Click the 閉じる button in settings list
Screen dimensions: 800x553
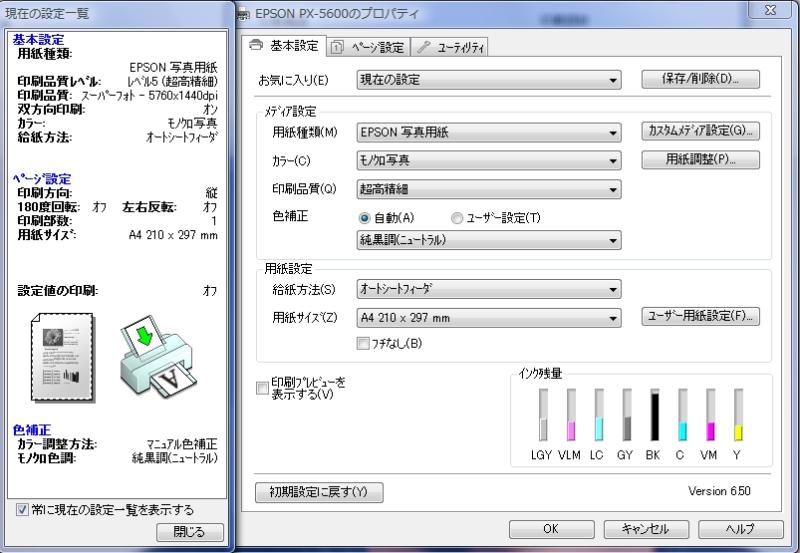[190, 532]
